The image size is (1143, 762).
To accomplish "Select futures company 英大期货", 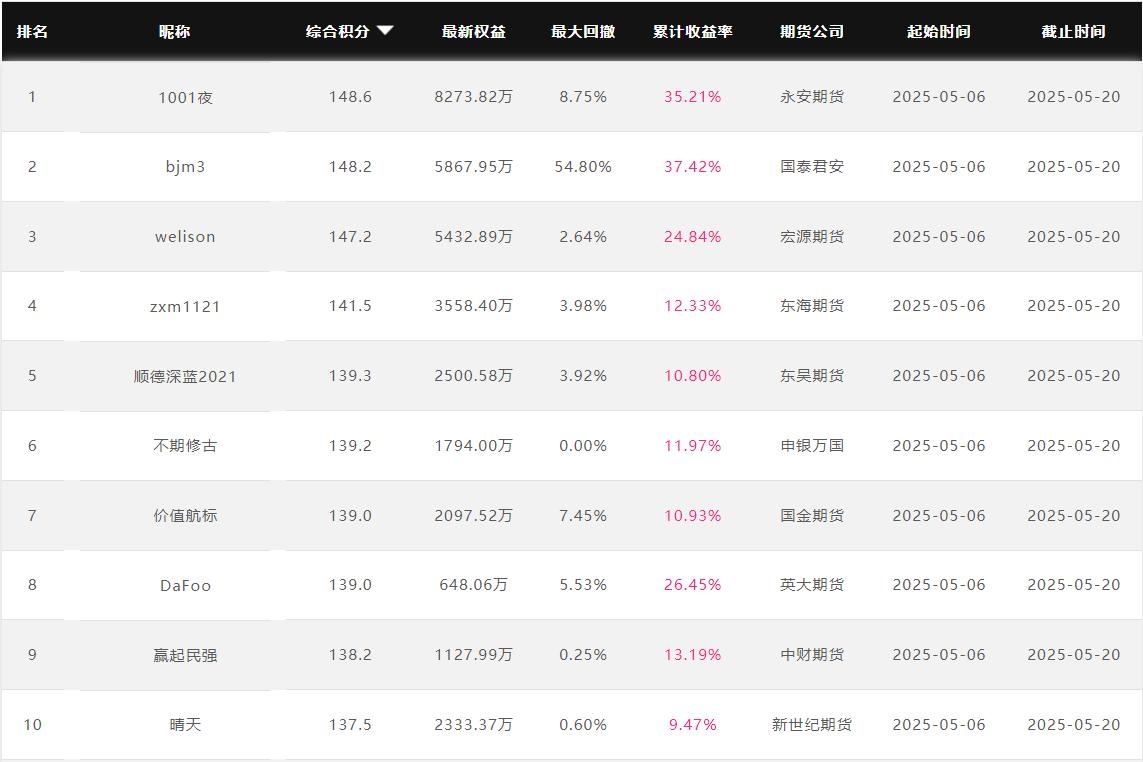I will (812, 585).
